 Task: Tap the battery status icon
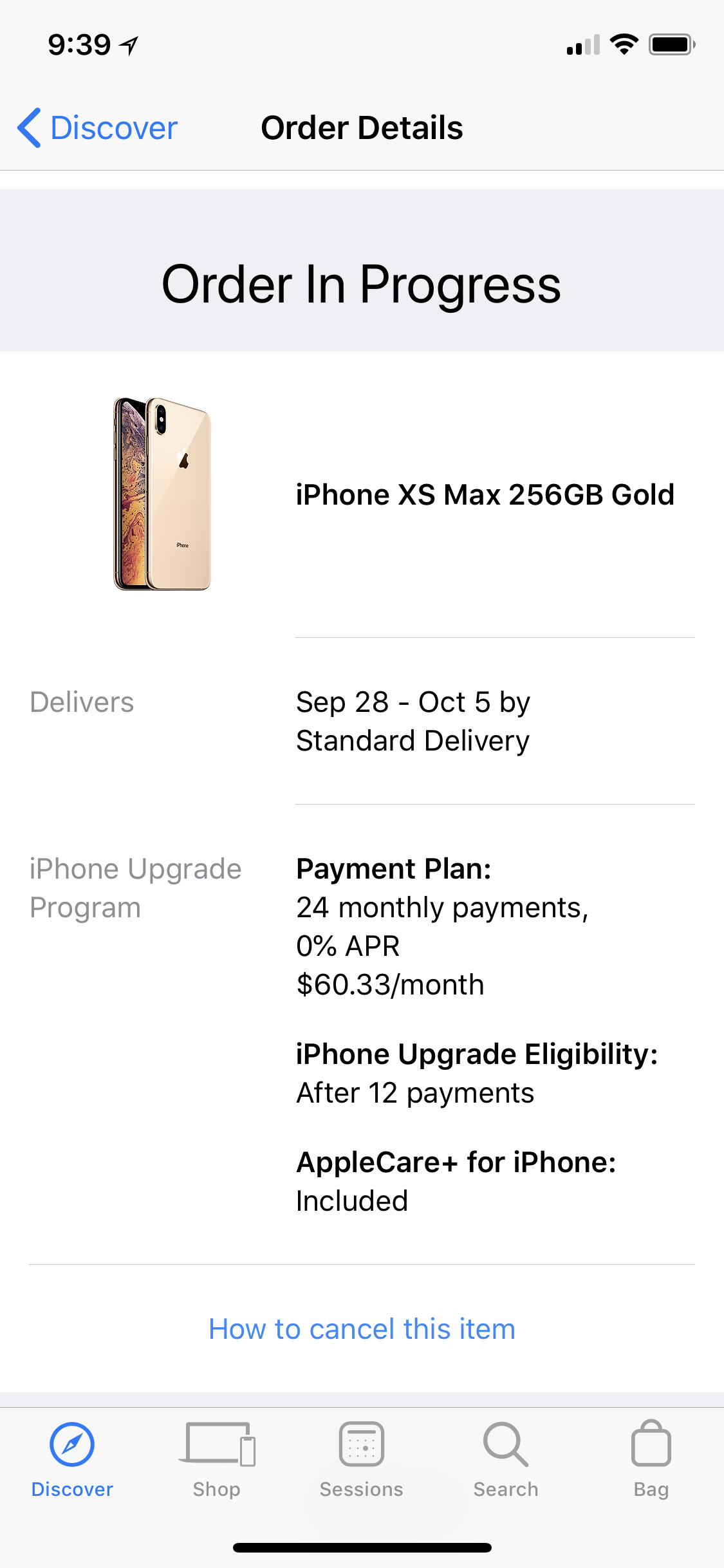tap(672, 44)
